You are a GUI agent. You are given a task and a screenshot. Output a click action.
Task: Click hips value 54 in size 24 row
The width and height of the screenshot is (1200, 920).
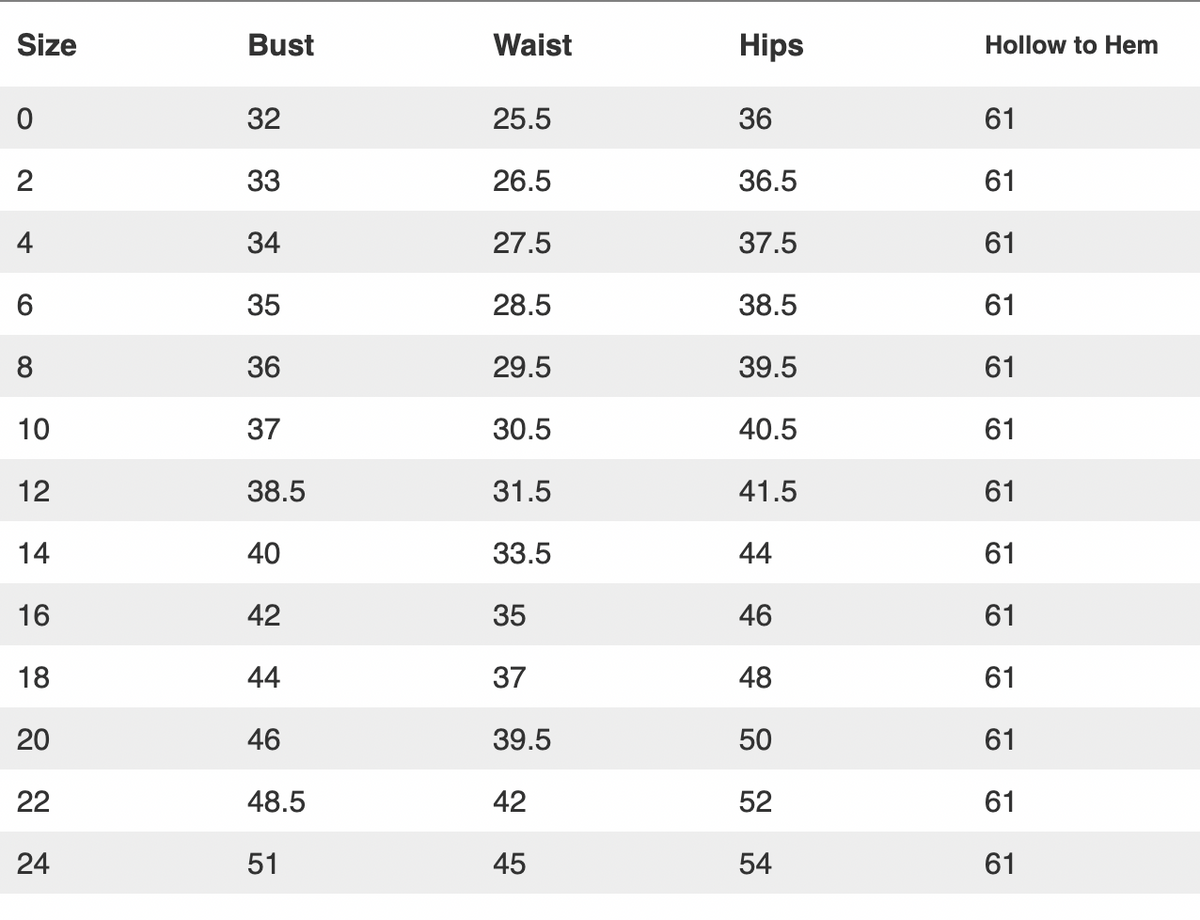pos(756,863)
